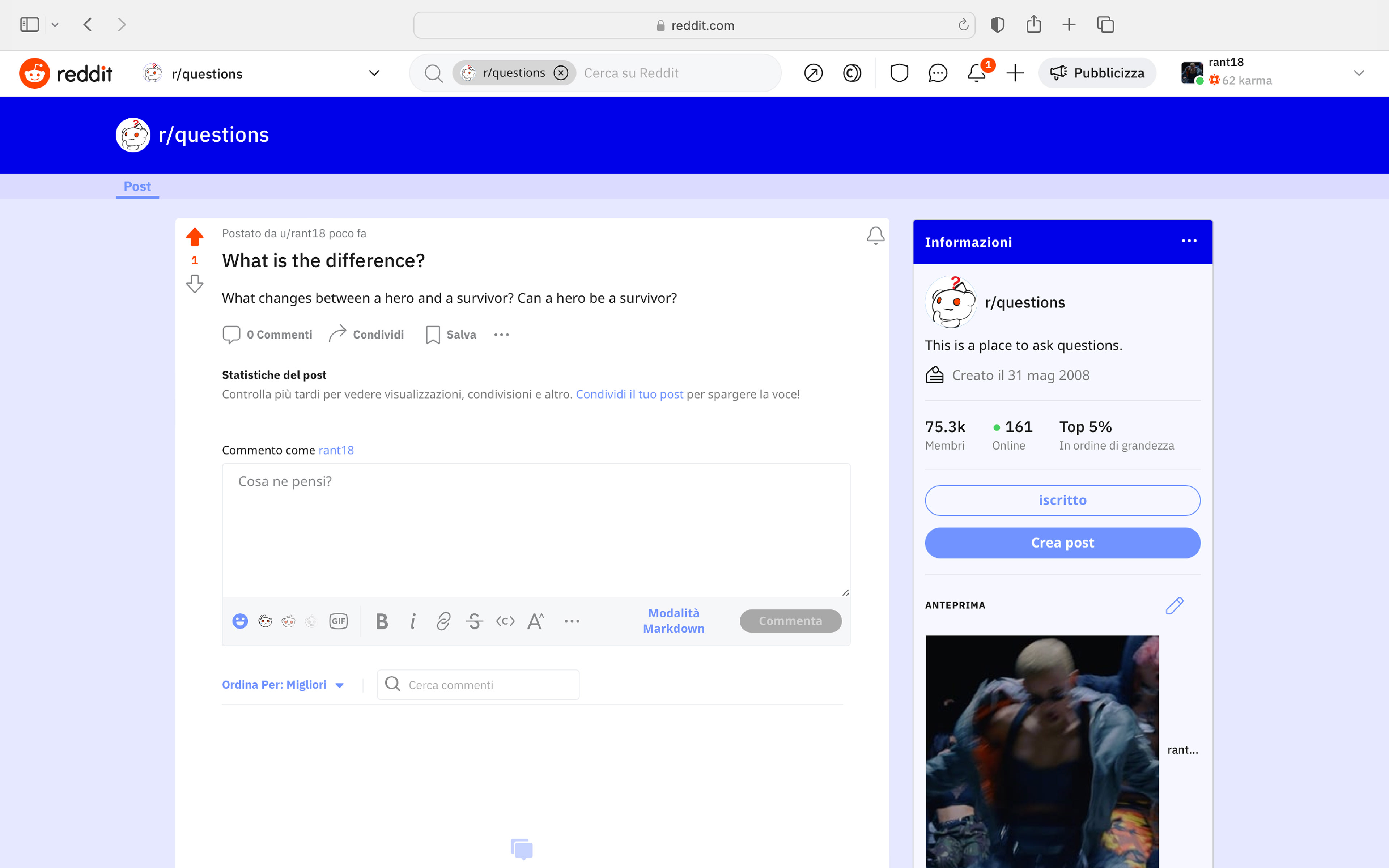Expand the r/questions community dropdown
The image size is (1389, 868).
tap(374, 73)
